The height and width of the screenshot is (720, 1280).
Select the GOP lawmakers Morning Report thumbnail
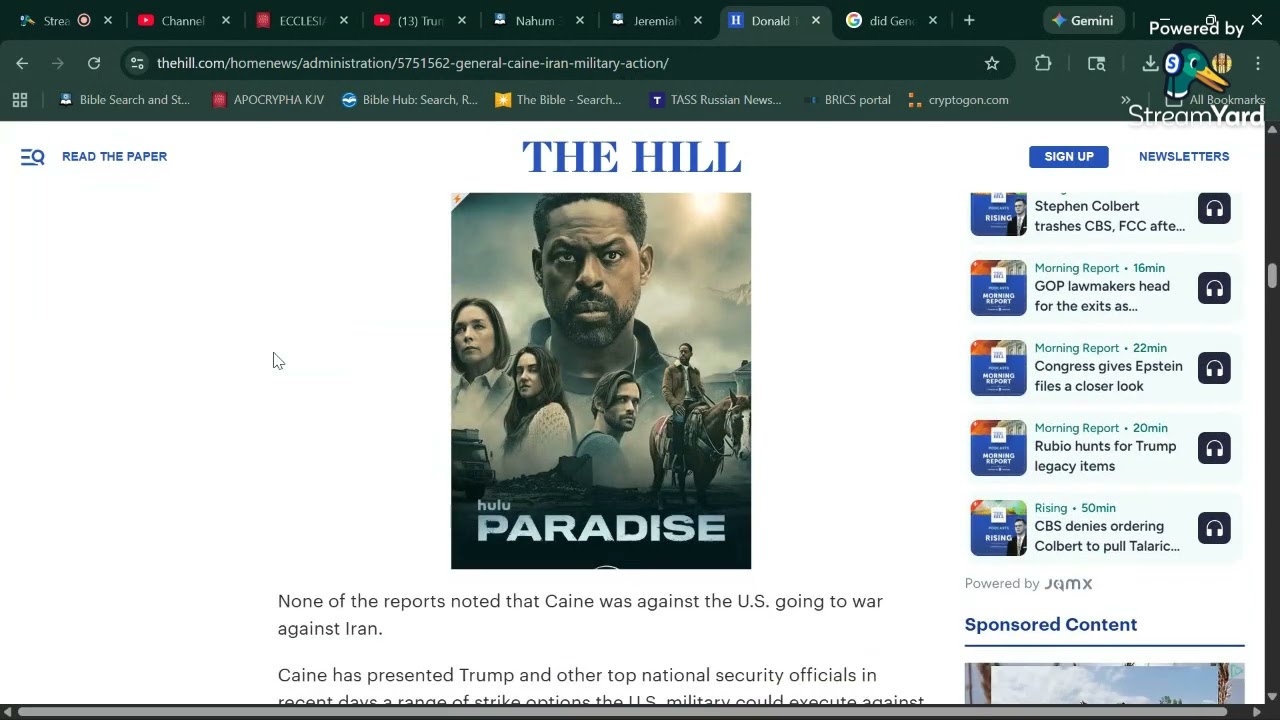998,288
